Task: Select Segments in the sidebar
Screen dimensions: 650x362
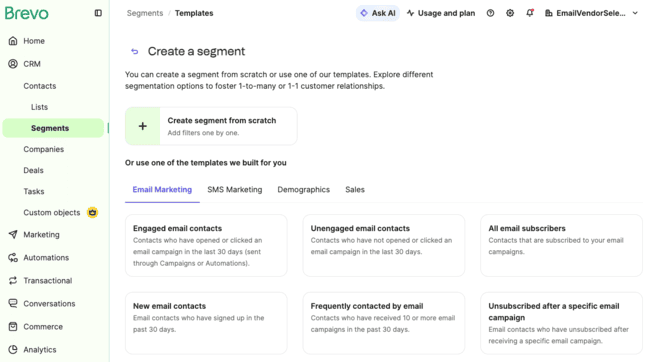Action: 53,128
